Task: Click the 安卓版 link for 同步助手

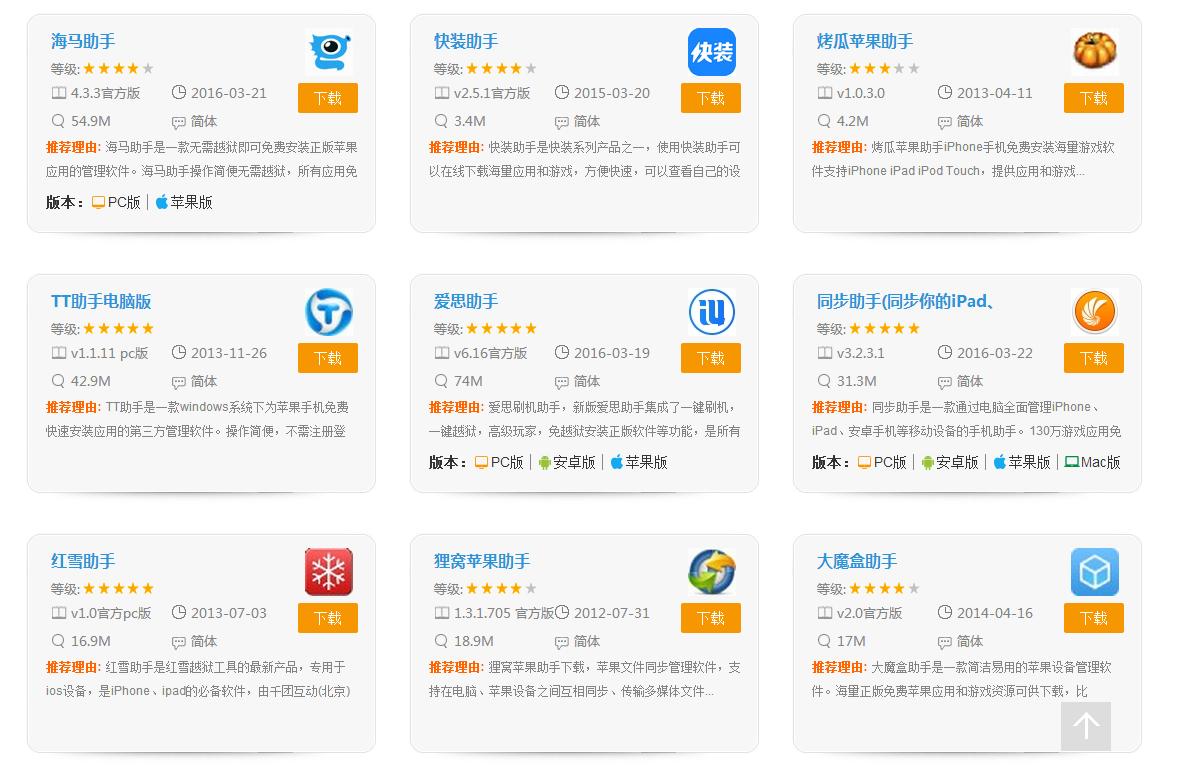Action: point(950,462)
